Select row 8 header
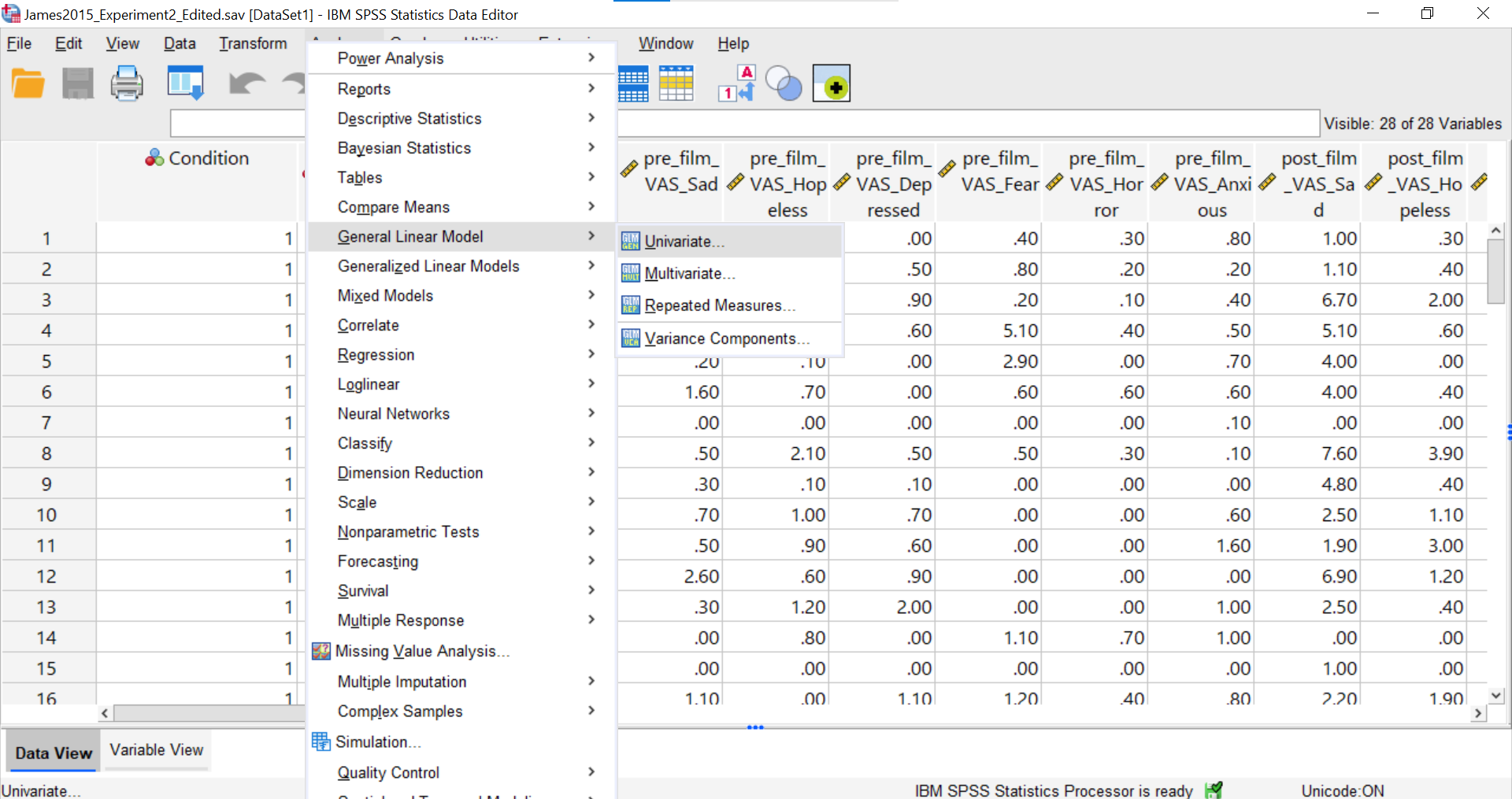 click(48, 453)
